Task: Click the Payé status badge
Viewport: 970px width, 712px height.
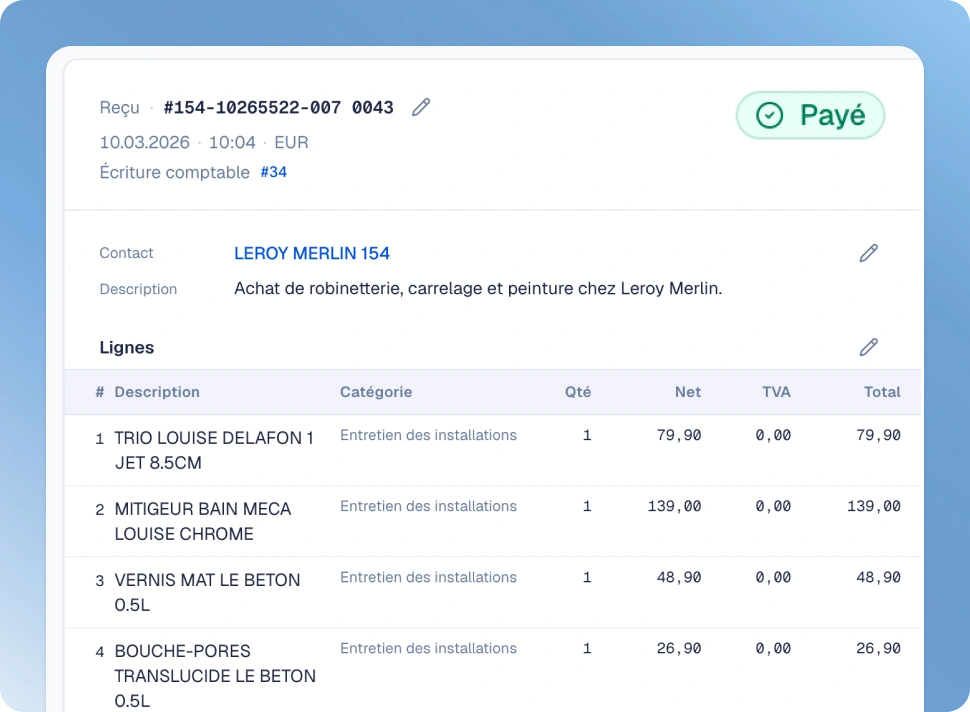Action: 810,115
